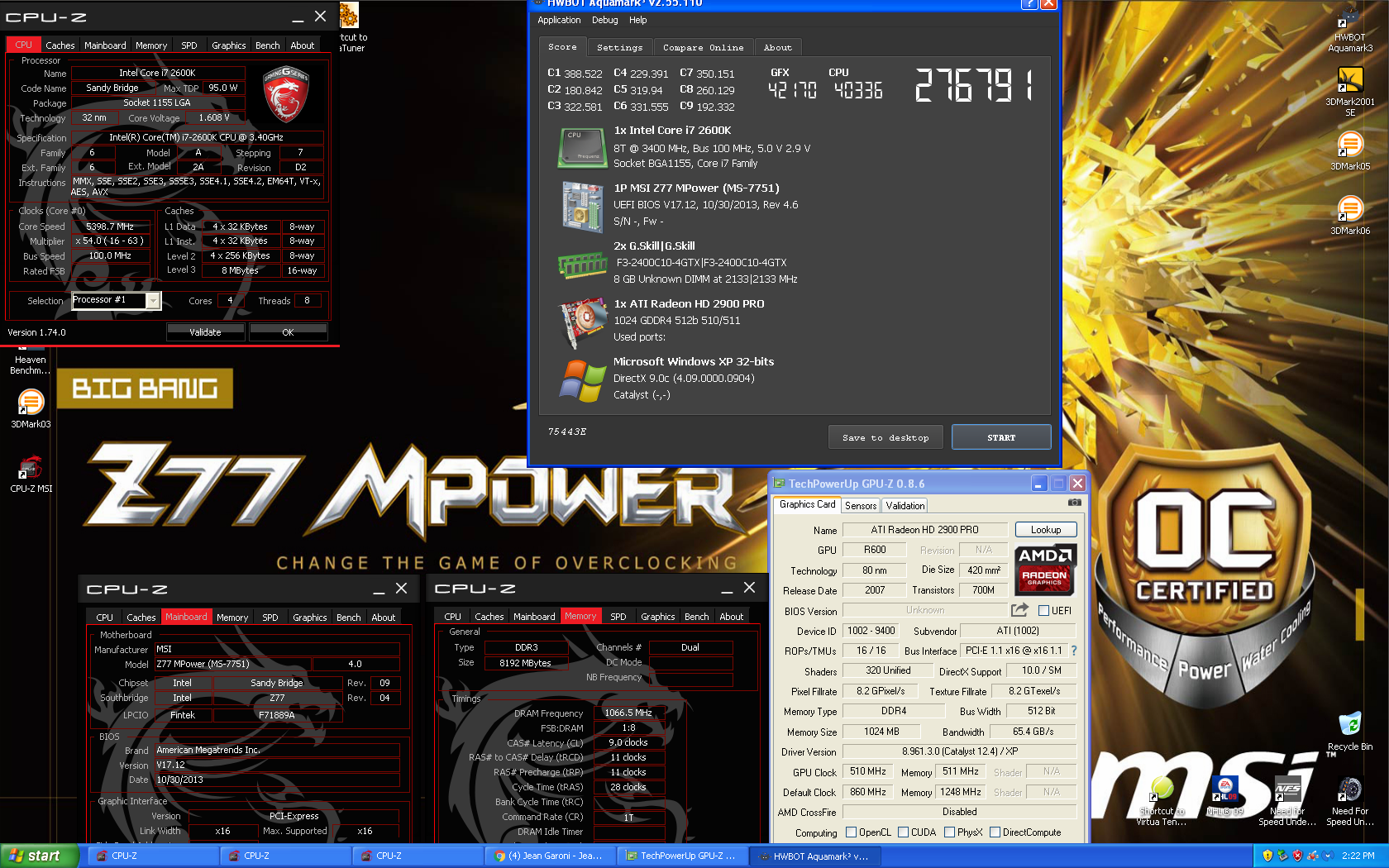Open Need For Speed brake-disc shortcut
The width and height of the screenshot is (1389, 868).
tap(1349, 799)
